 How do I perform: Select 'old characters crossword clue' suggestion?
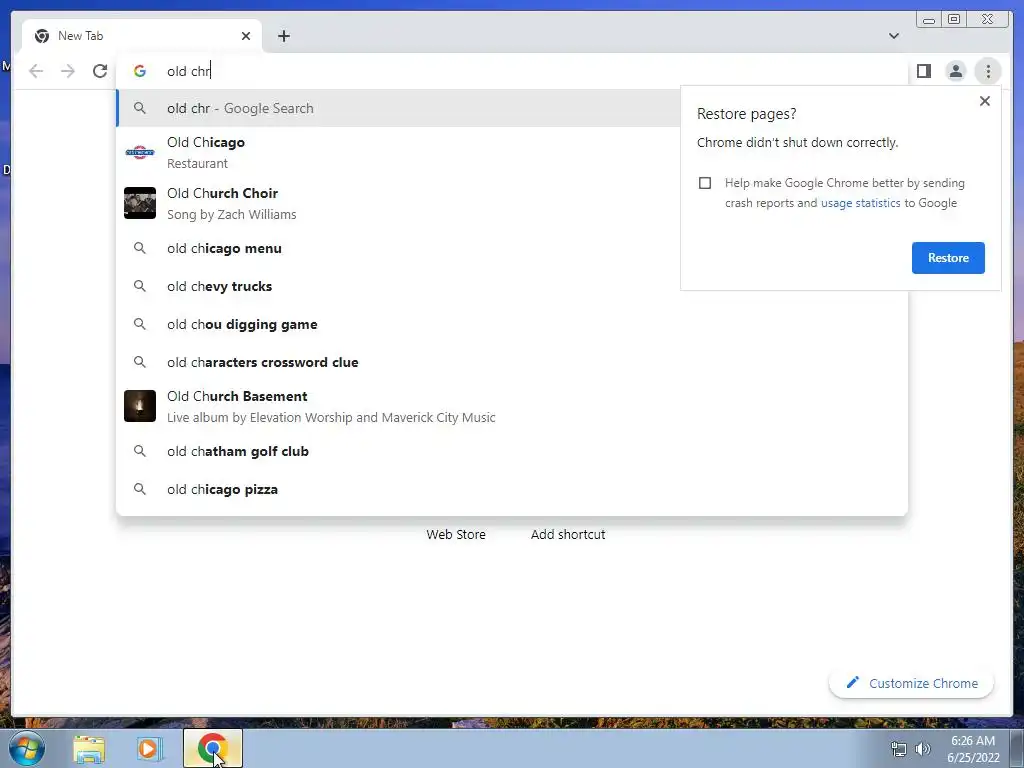point(511,362)
